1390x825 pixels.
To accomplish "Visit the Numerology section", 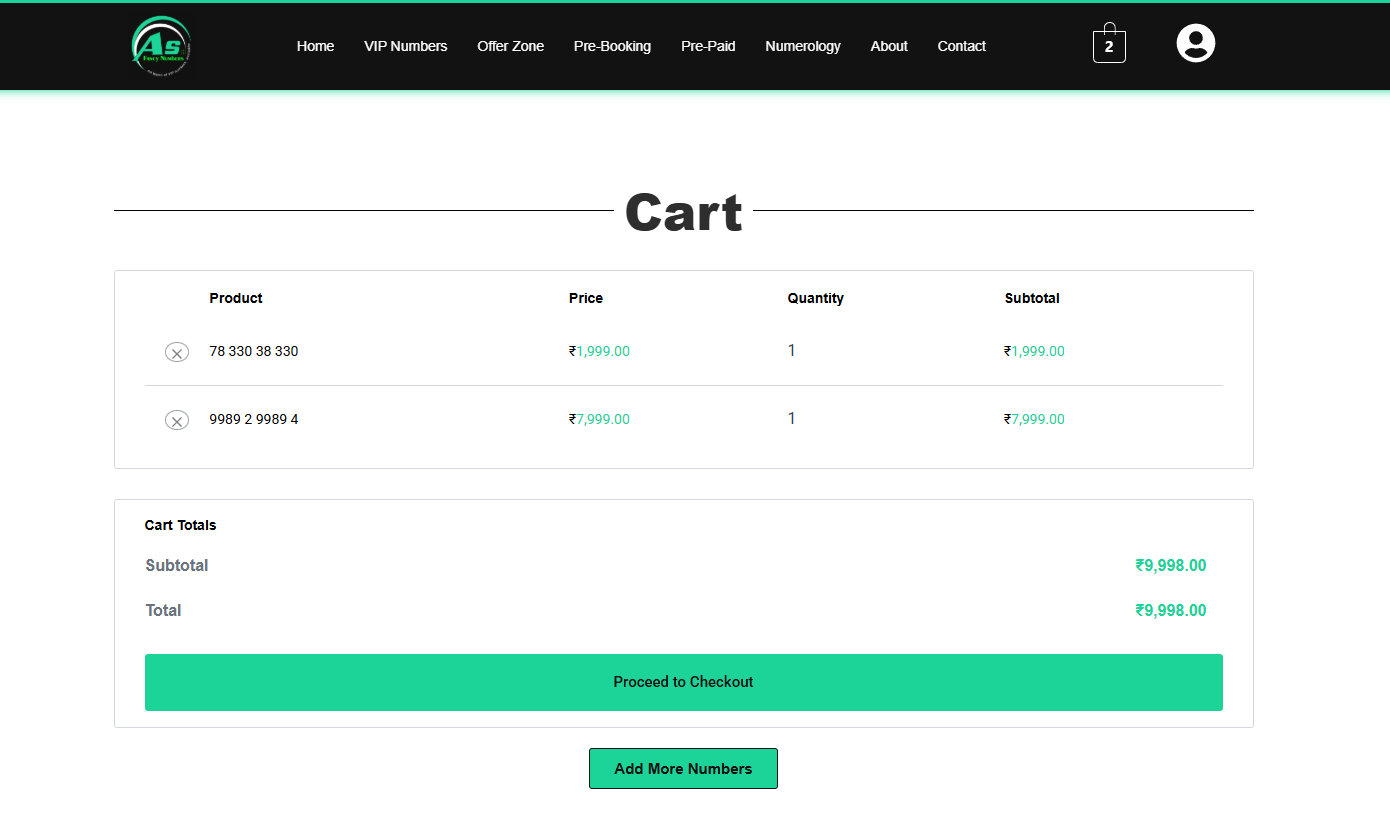I will click(x=802, y=46).
